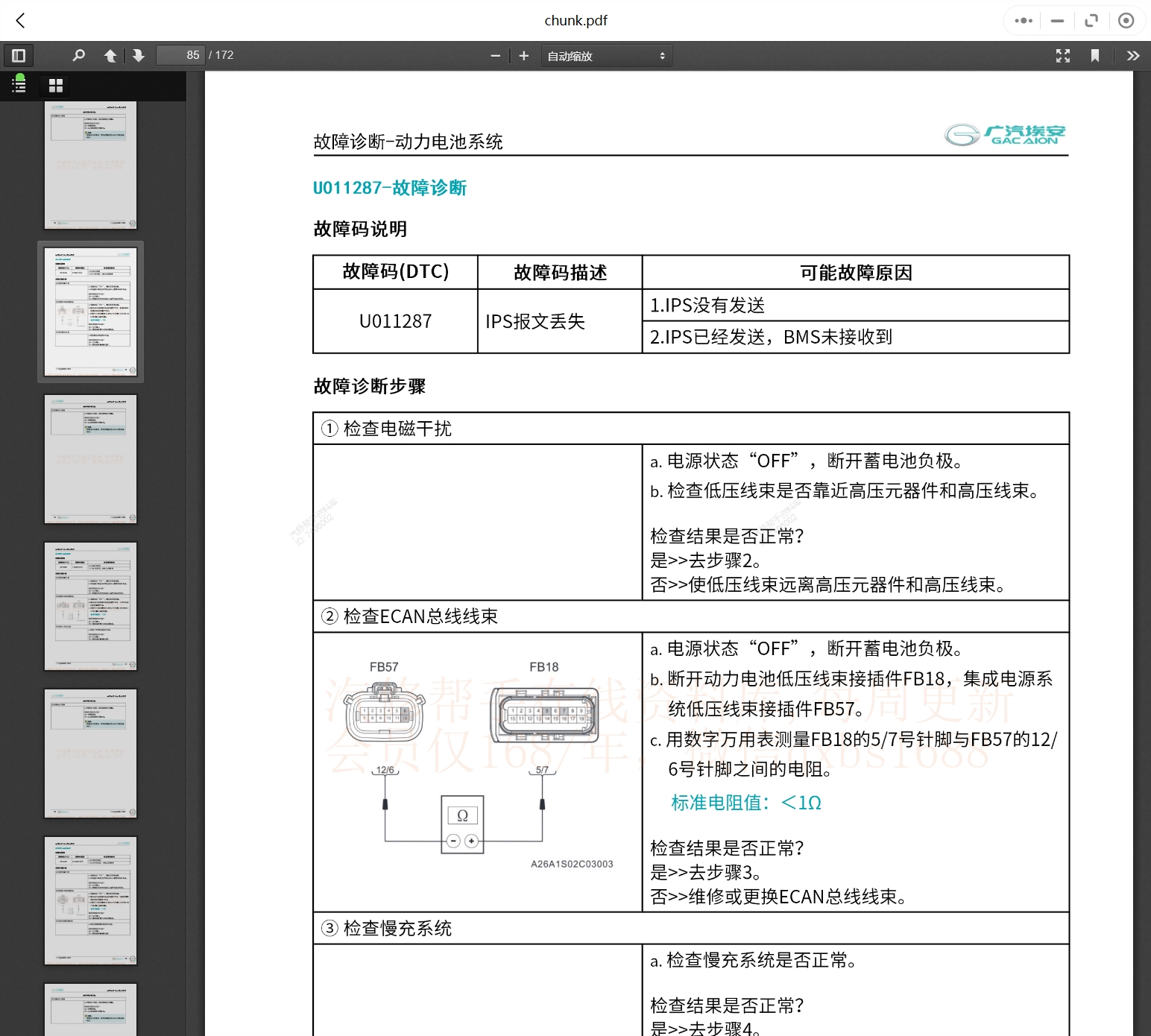Screen dimensions: 1151x1036
Task: Expand the more tools chevron menu
Action: (1133, 55)
